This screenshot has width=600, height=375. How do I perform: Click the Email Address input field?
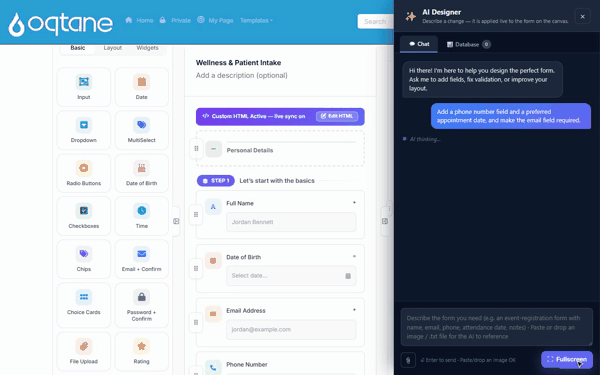(x=291, y=329)
